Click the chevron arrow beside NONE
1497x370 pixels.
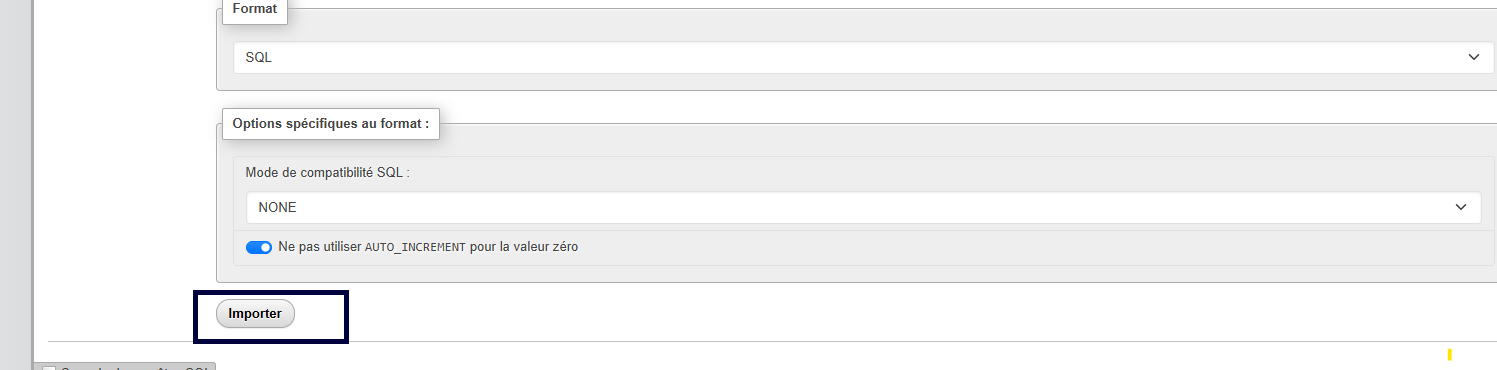[1460, 207]
